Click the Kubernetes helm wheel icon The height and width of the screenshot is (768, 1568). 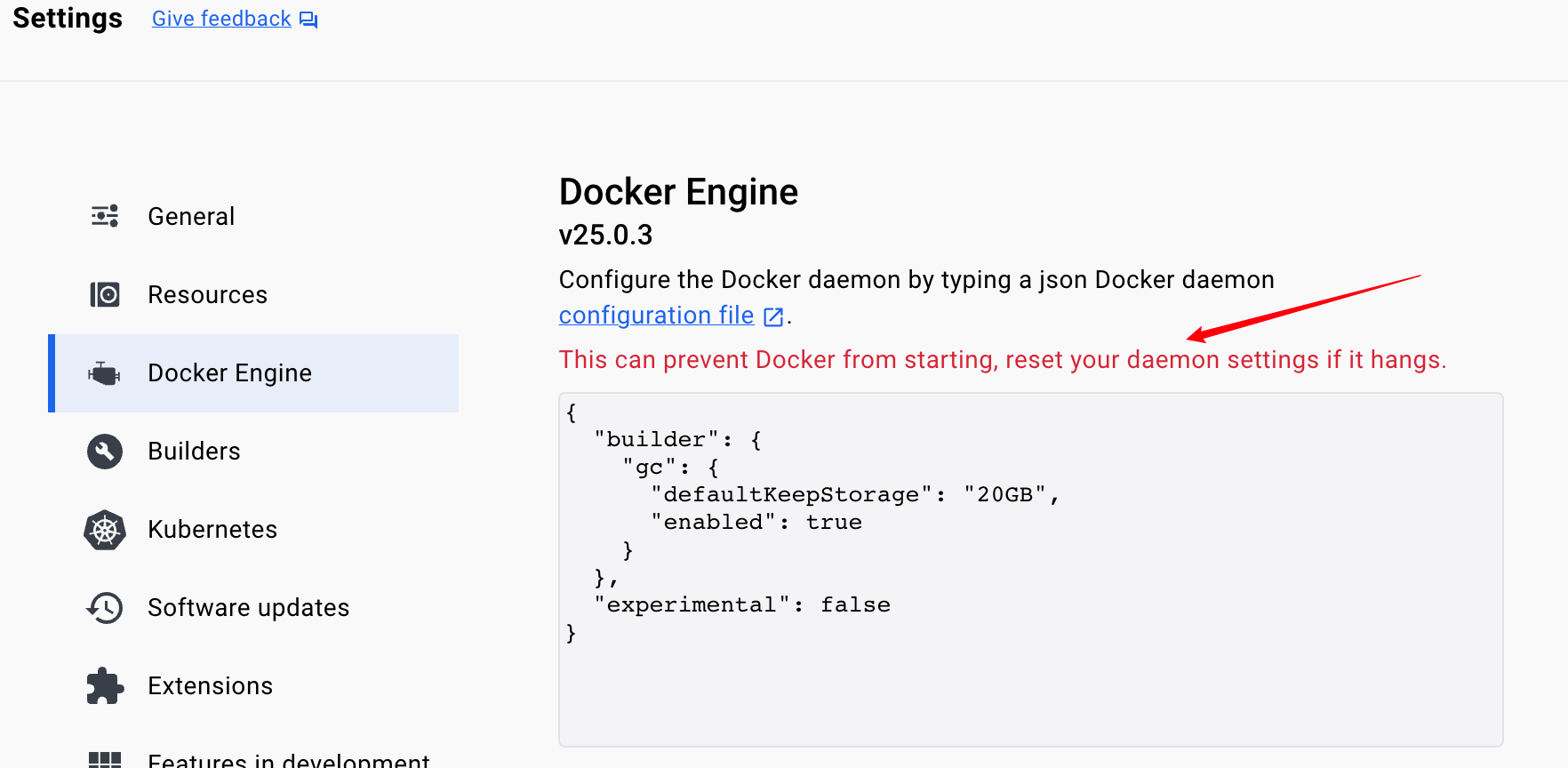(105, 530)
